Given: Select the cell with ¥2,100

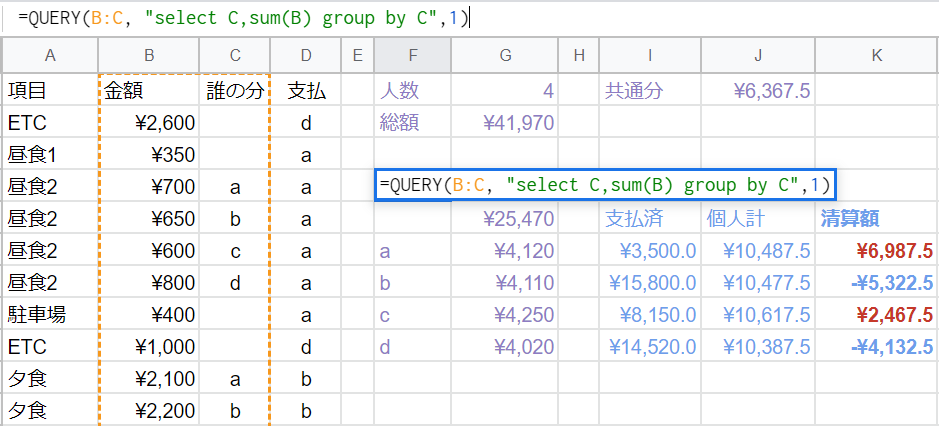Looking at the screenshot, I should pyautogui.click(x=149, y=379).
